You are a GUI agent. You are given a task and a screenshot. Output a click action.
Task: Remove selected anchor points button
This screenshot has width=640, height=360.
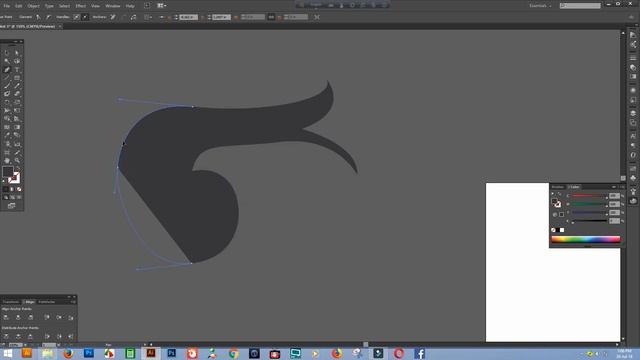tap(113, 17)
